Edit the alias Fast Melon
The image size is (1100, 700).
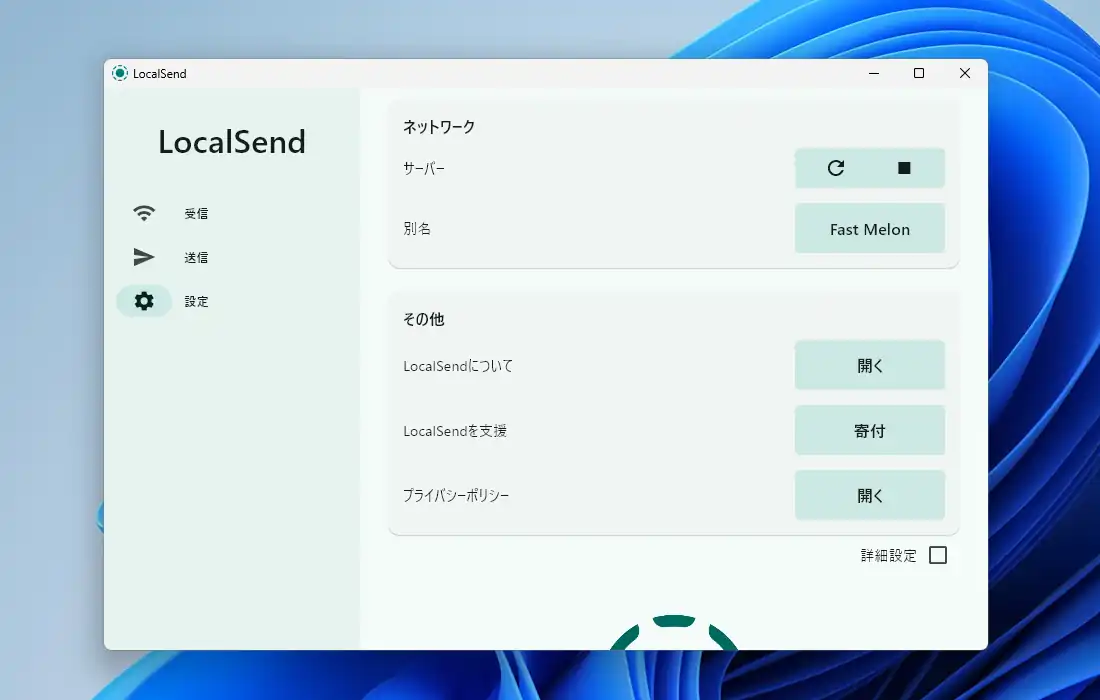pyautogui.click(x=870, y=229)
